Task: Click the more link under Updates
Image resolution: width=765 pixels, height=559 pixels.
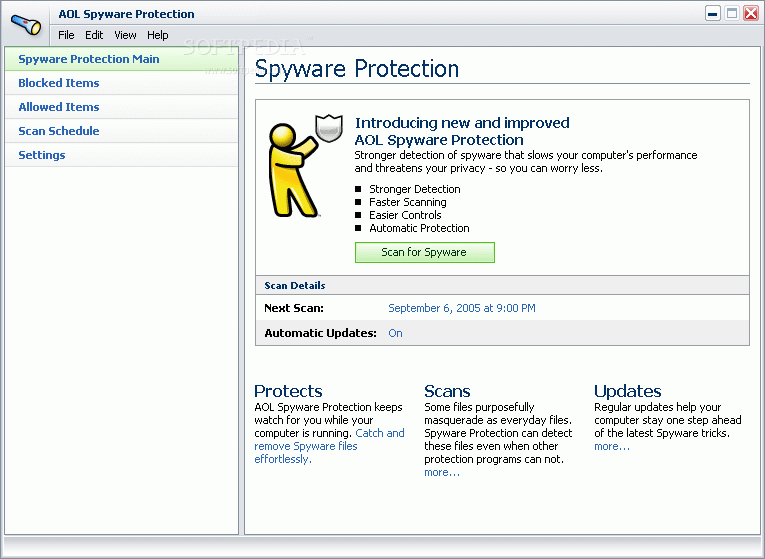Action: (612, 446)
